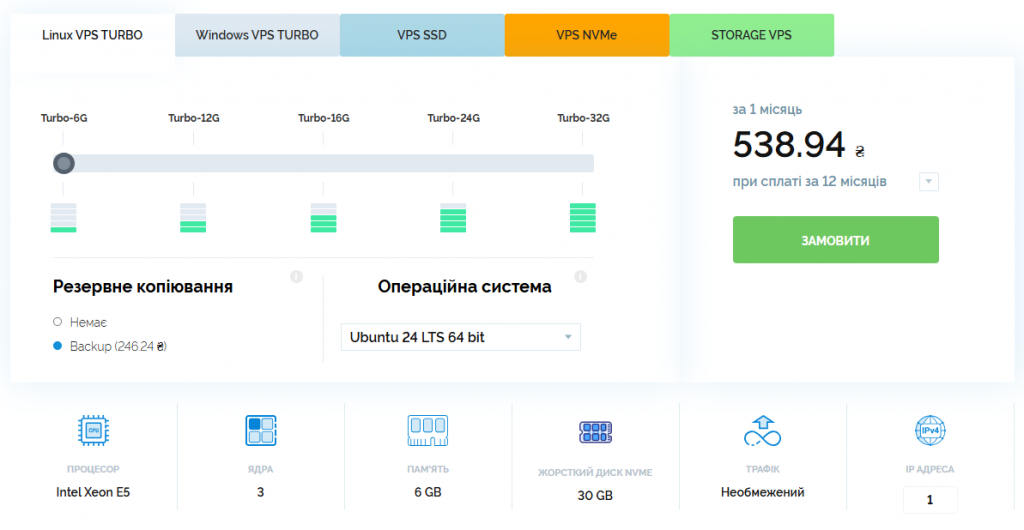Select the Turbo-12G plan label

pos(194,118)
